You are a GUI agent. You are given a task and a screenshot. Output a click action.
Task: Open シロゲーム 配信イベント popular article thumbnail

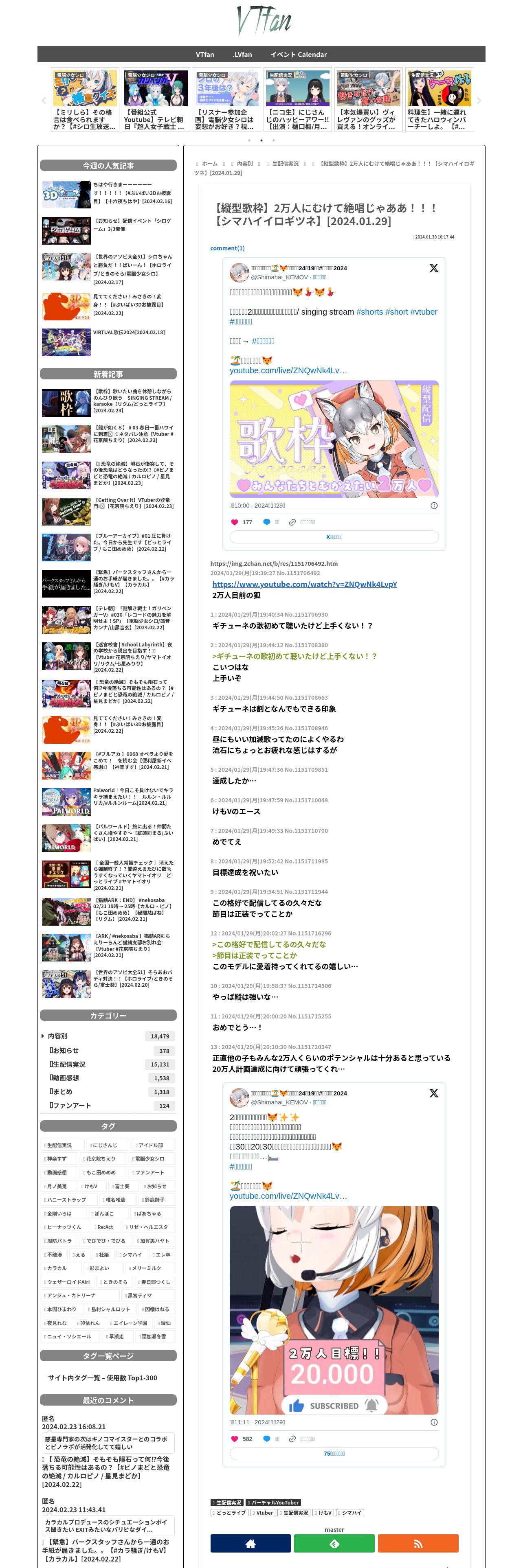pos(66,230)
